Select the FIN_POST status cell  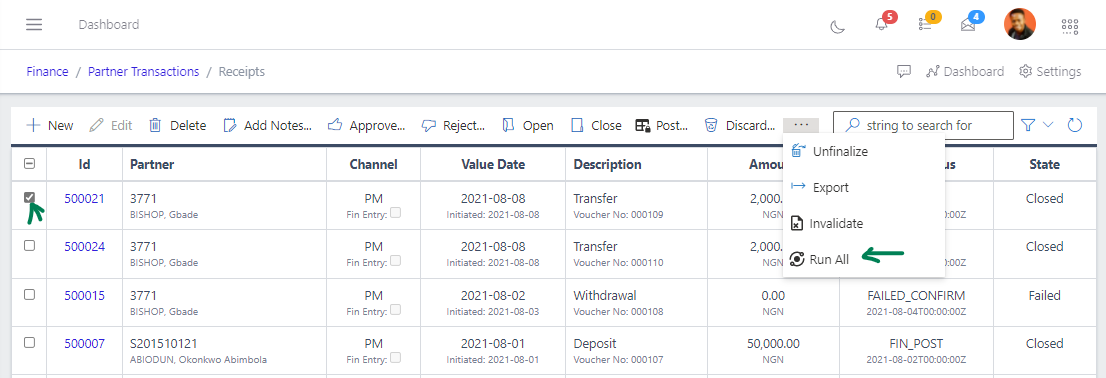[916, 350]
